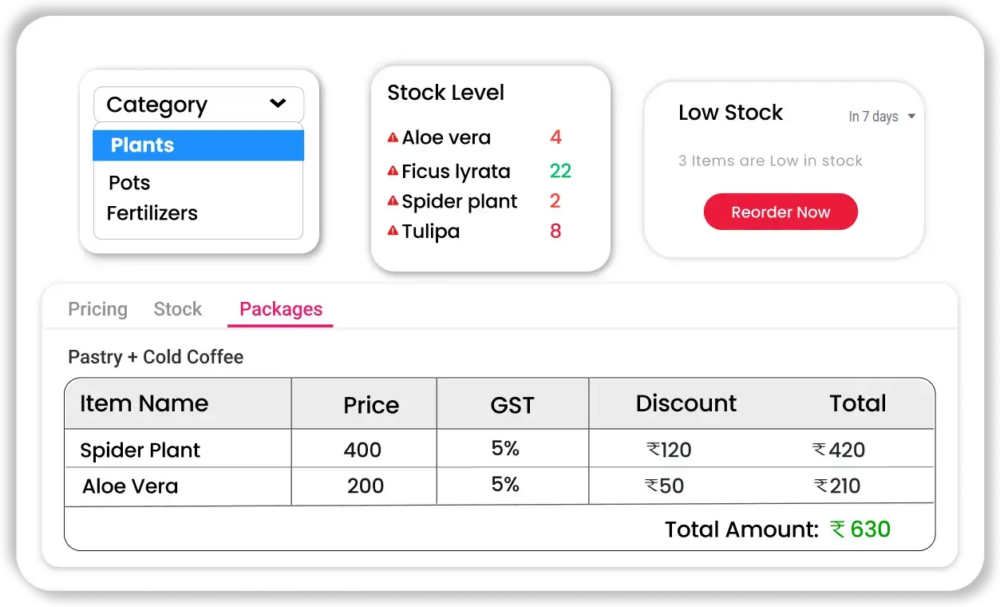Choose Pots in the category menu

coord(128,182)
